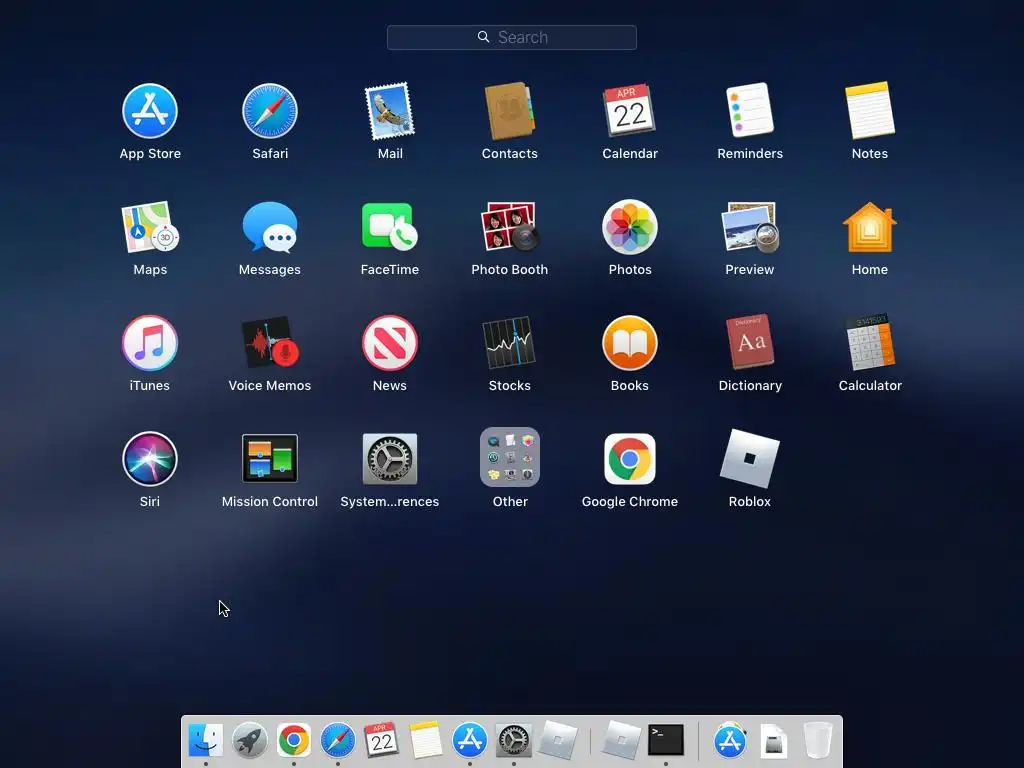
Task: Launch the Calculator app
Action: pyautogui.click(x=870, y=343)
